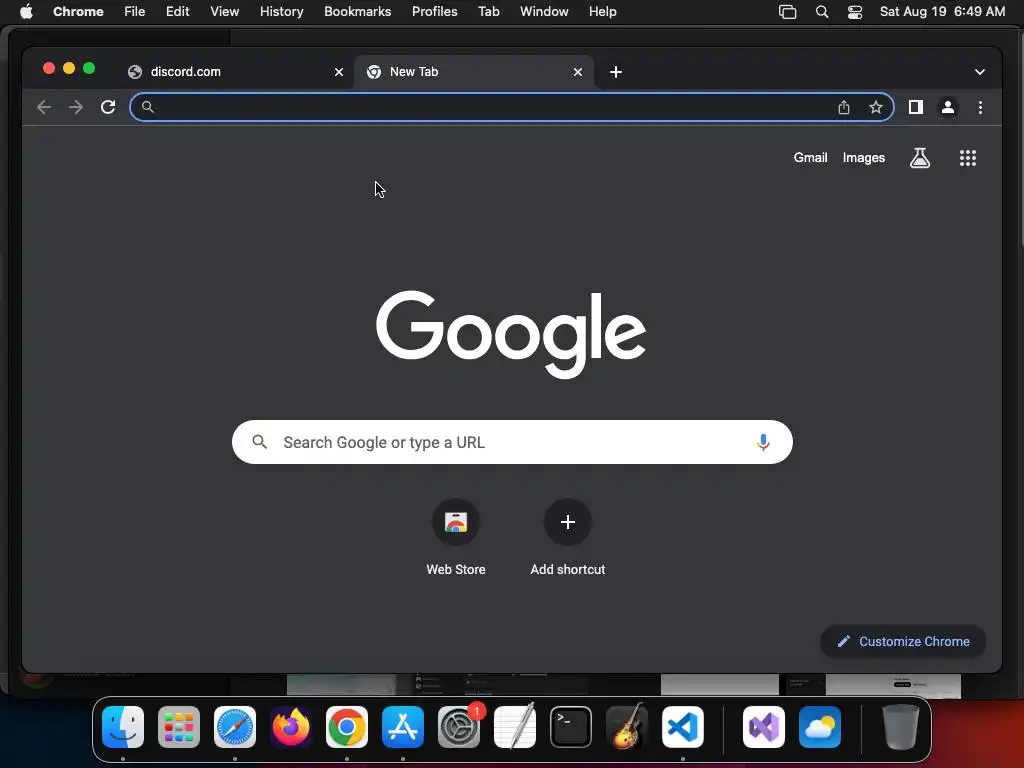Open the Web Store shortcut
1024x768 pixels.
(456, 539)
